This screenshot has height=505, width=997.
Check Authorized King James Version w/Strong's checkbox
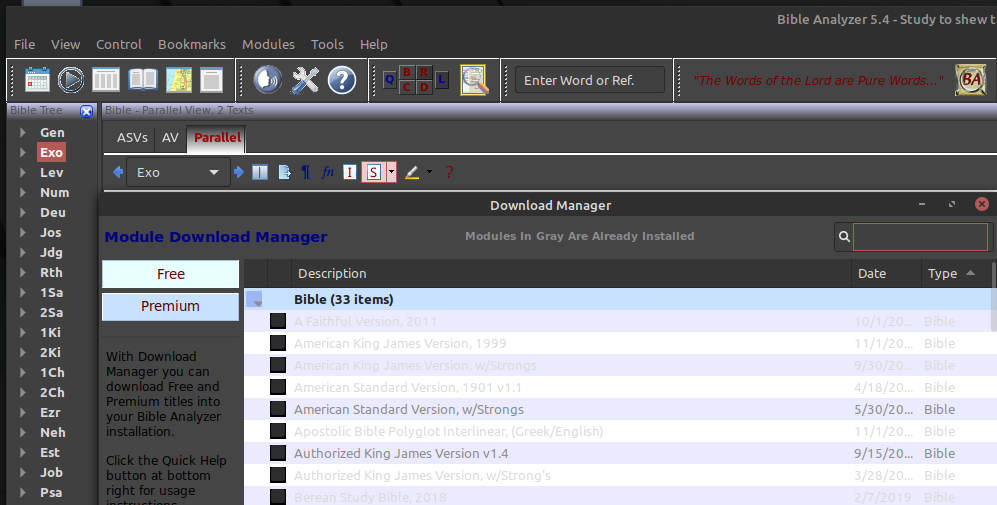pyautogui.click(x=278, y=475)
